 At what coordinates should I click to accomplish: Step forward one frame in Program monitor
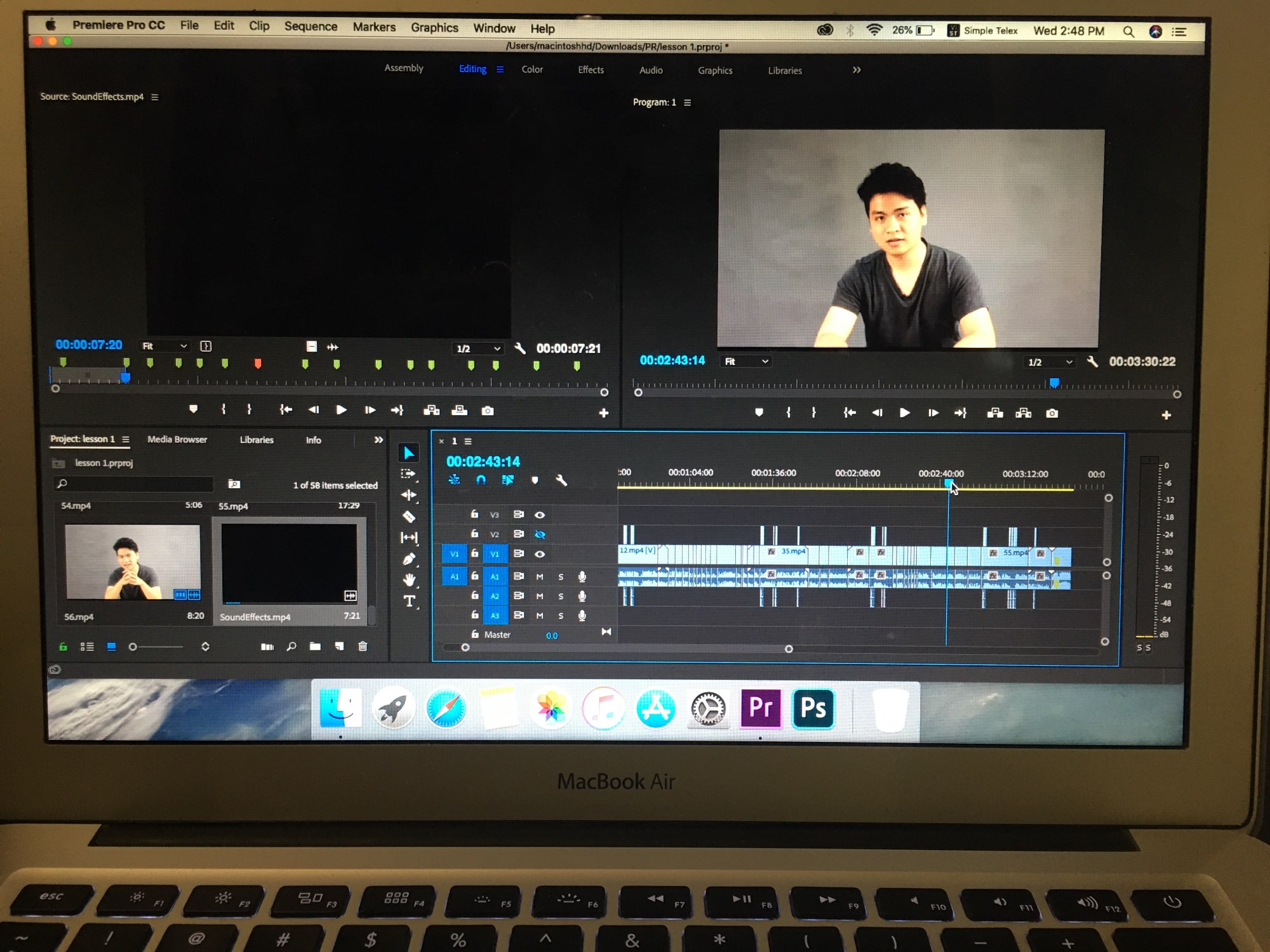click(933, 413)
